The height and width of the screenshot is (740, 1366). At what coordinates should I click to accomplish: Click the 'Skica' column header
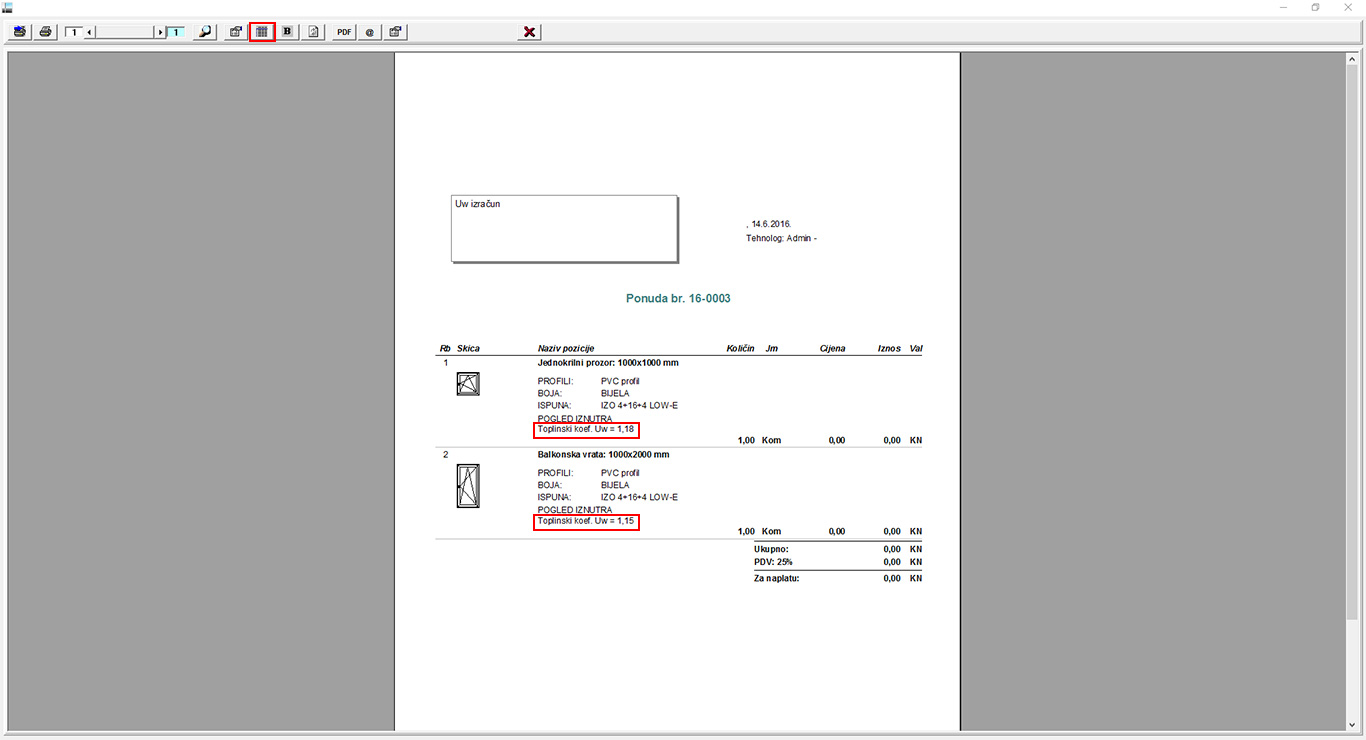pyautogui.click(x=468, y=348)
